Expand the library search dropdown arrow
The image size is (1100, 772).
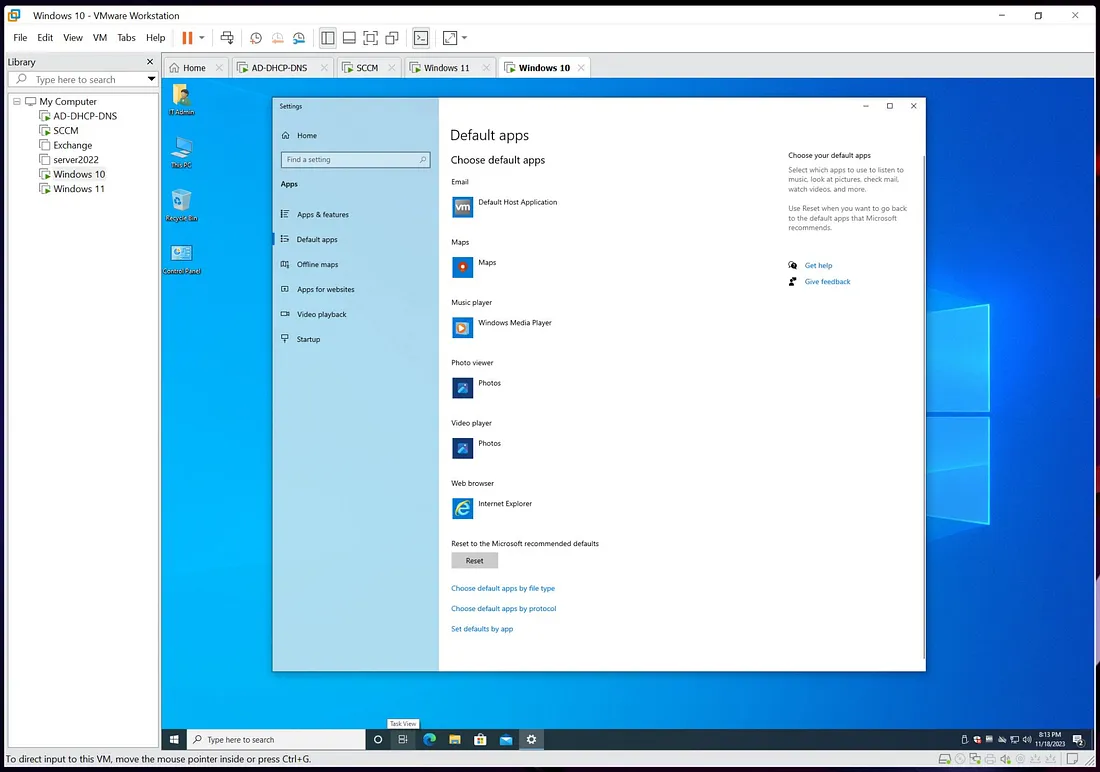(151, 80)
